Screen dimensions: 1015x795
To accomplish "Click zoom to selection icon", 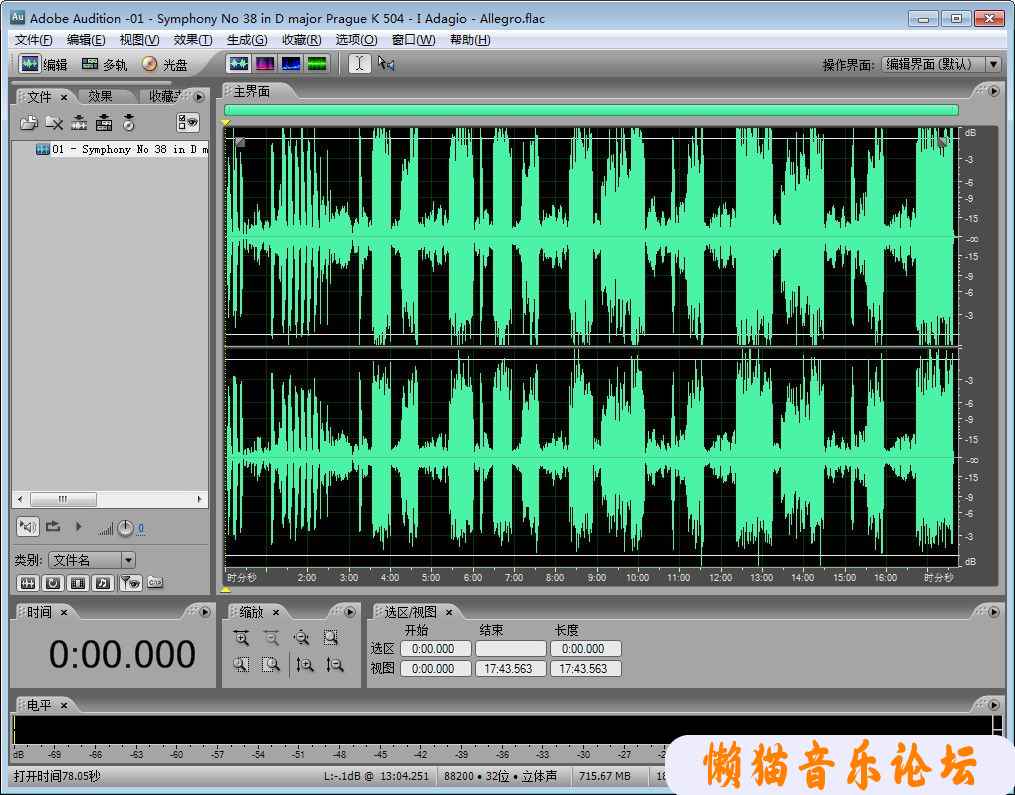I will (331, 638).
